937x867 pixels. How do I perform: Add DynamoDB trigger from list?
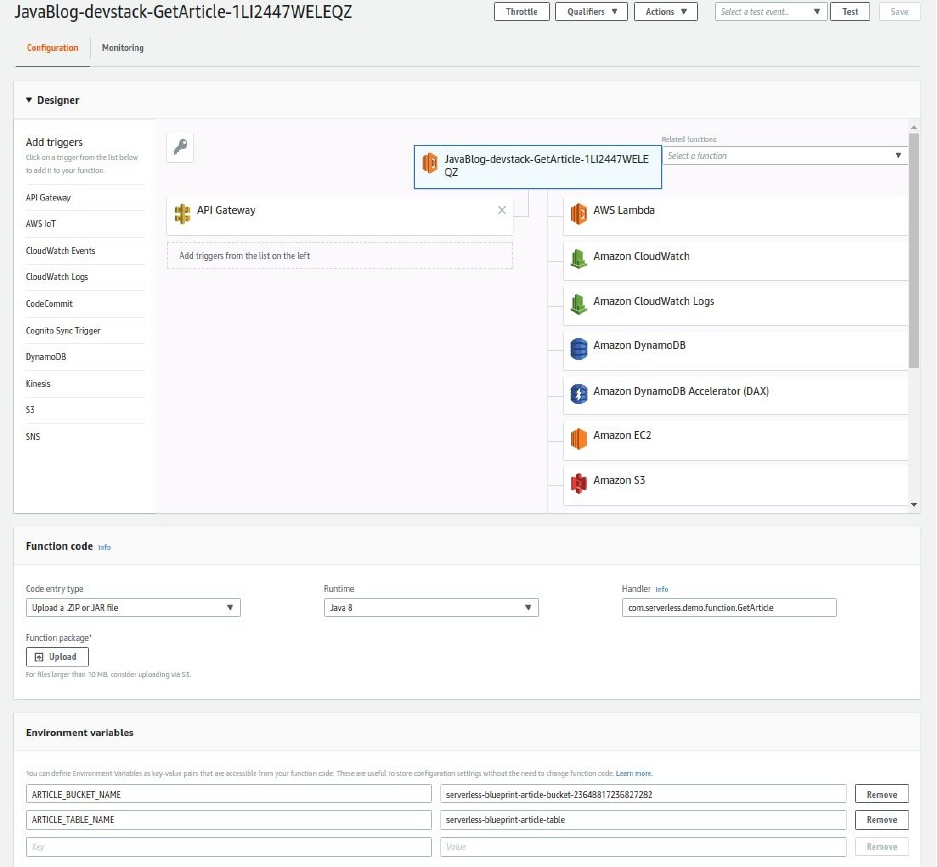click(46, 357)
